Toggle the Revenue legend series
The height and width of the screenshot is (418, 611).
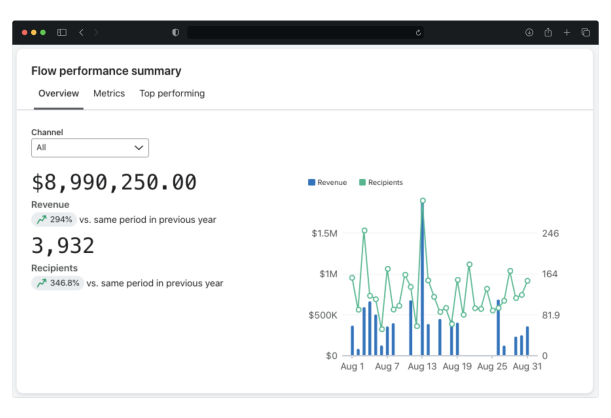pos(328,183)
